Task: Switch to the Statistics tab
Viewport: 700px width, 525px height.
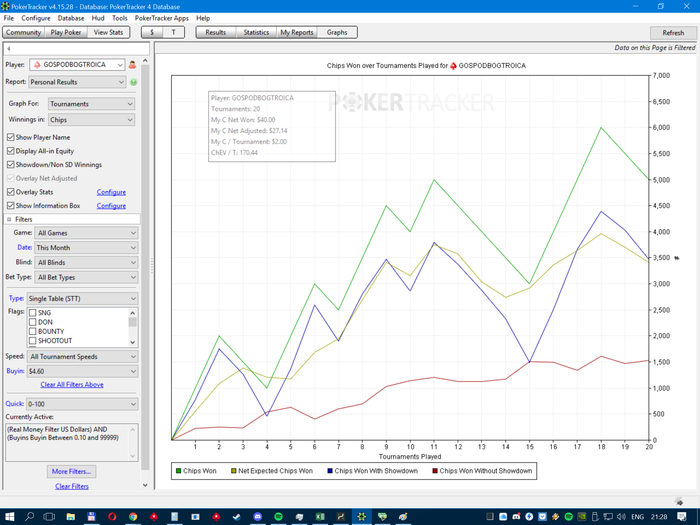Action: (x=256, y=33)
